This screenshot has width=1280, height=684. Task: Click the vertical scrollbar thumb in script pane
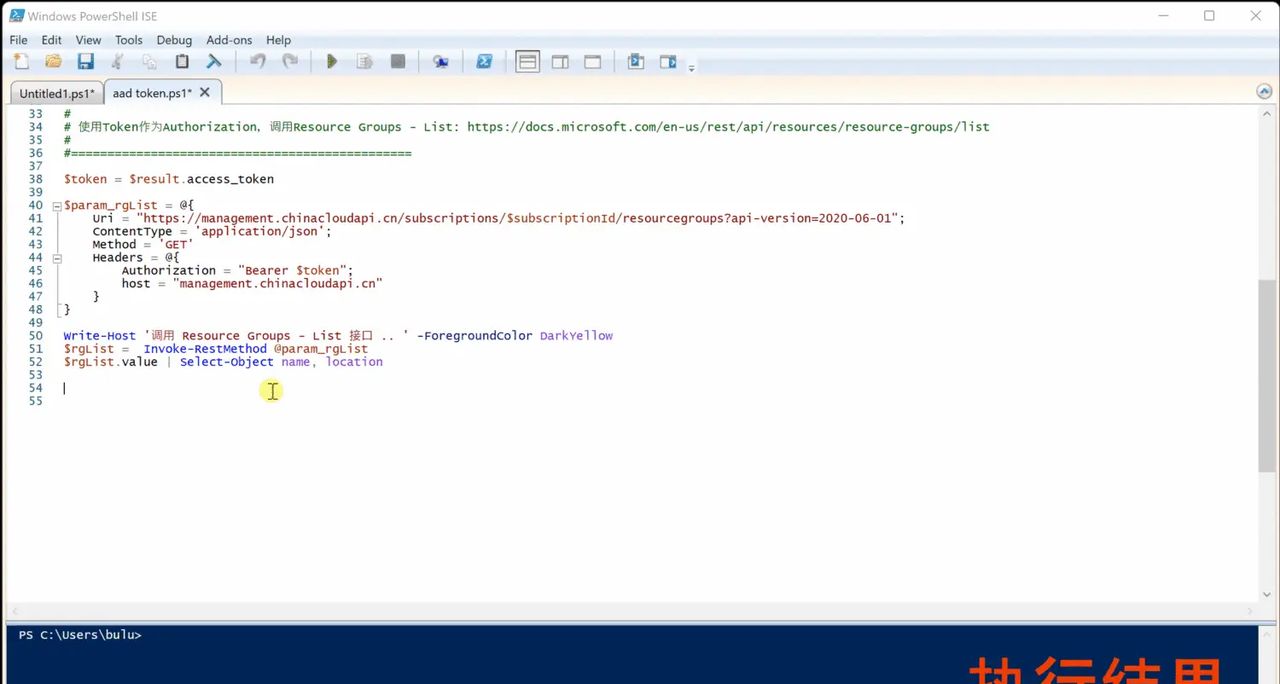click(1267, 375)
